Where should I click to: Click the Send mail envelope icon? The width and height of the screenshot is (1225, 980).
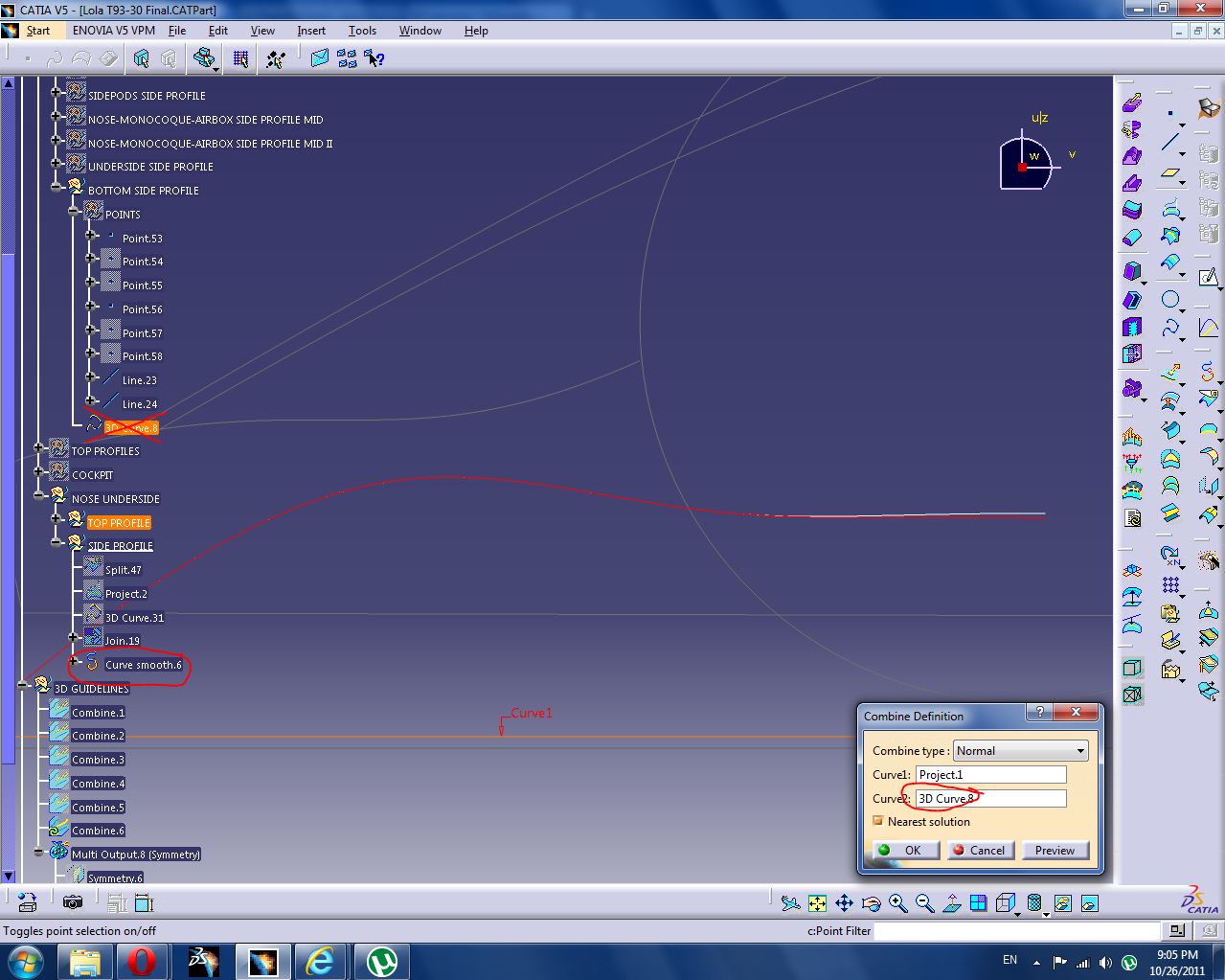320,59
